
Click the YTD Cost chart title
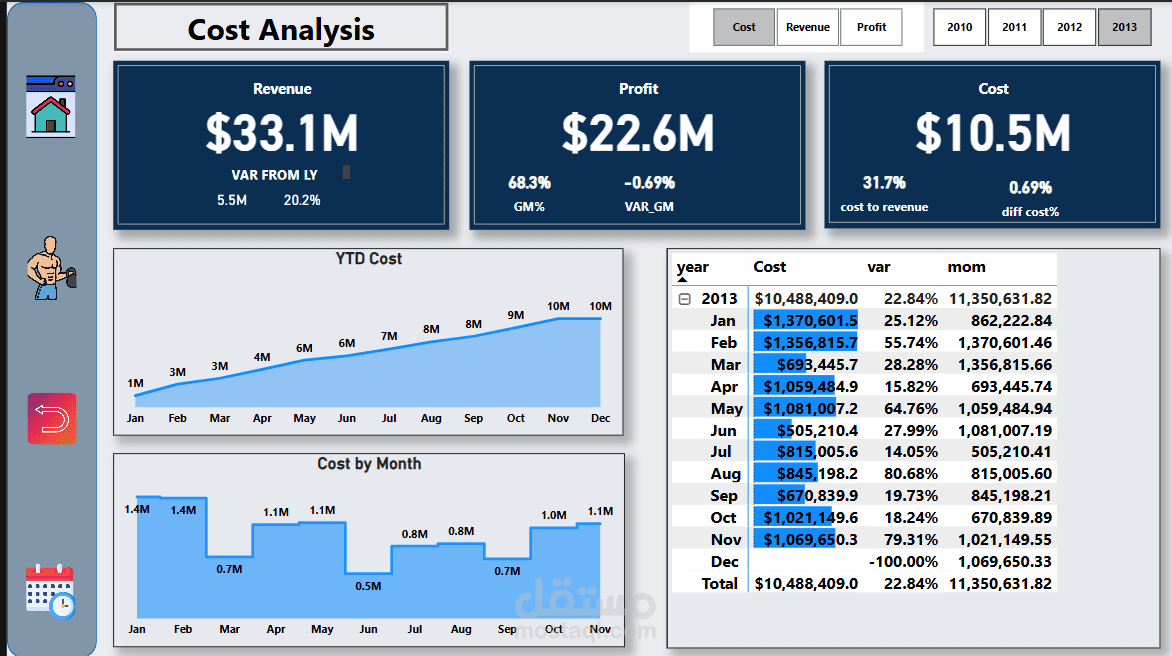[368, 259]
